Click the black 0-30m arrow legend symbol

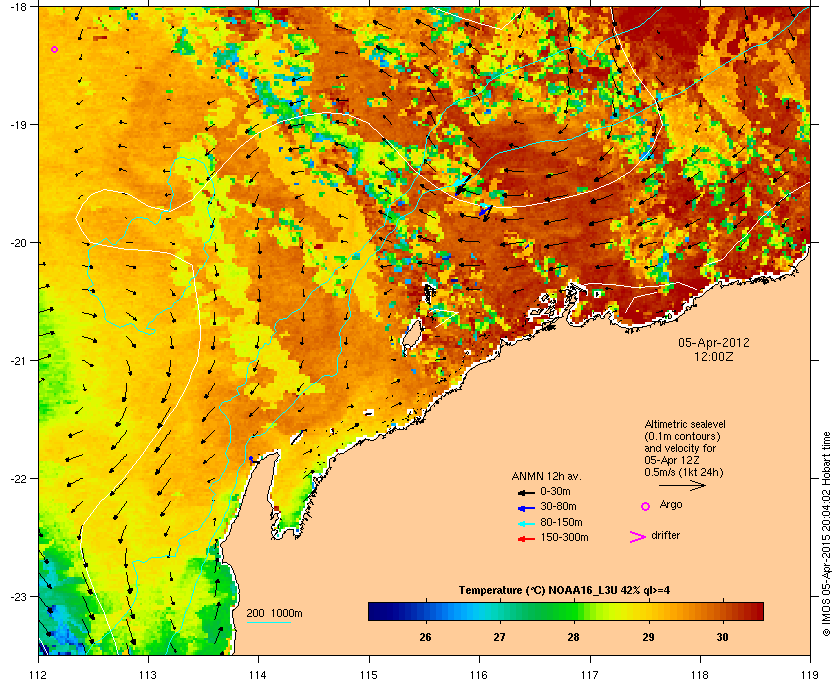526,492
